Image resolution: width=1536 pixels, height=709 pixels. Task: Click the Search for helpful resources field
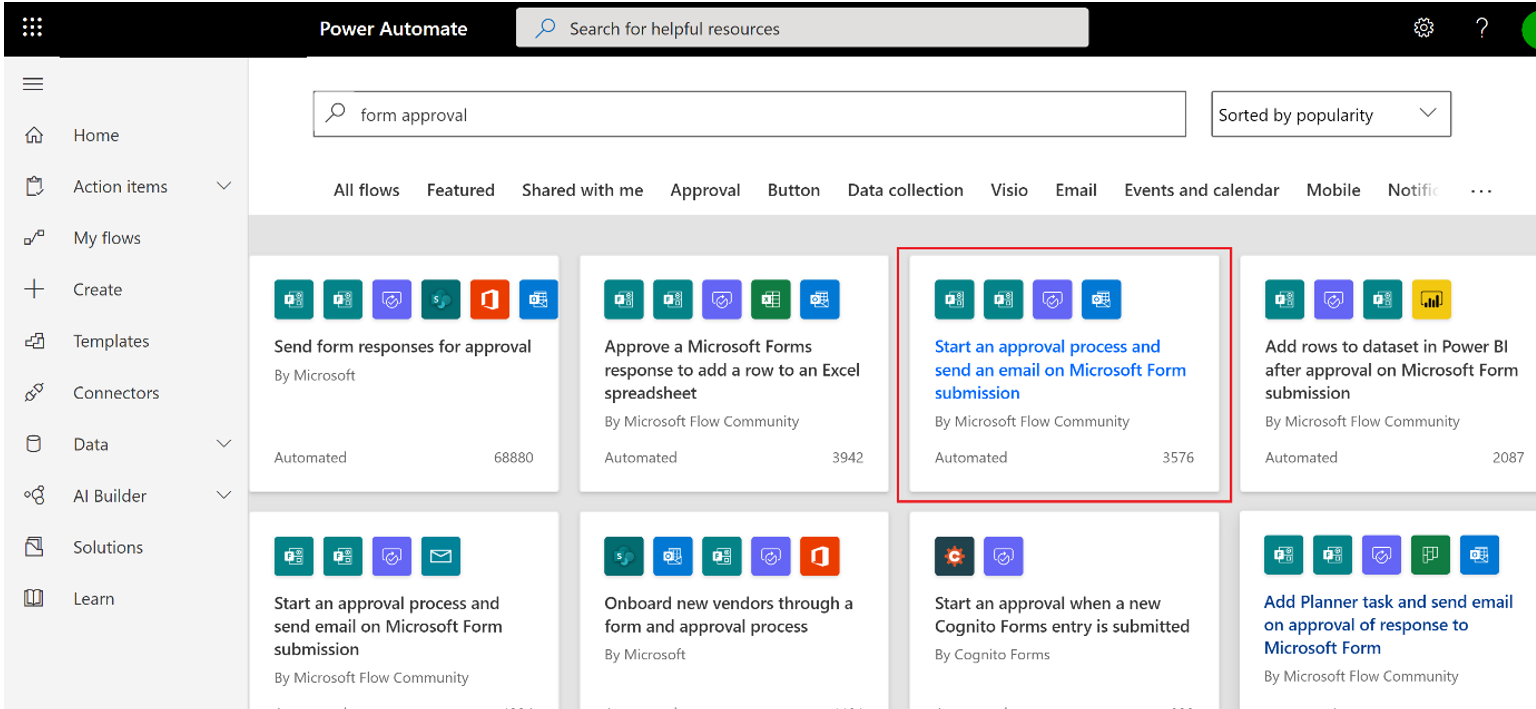point(802,28)
